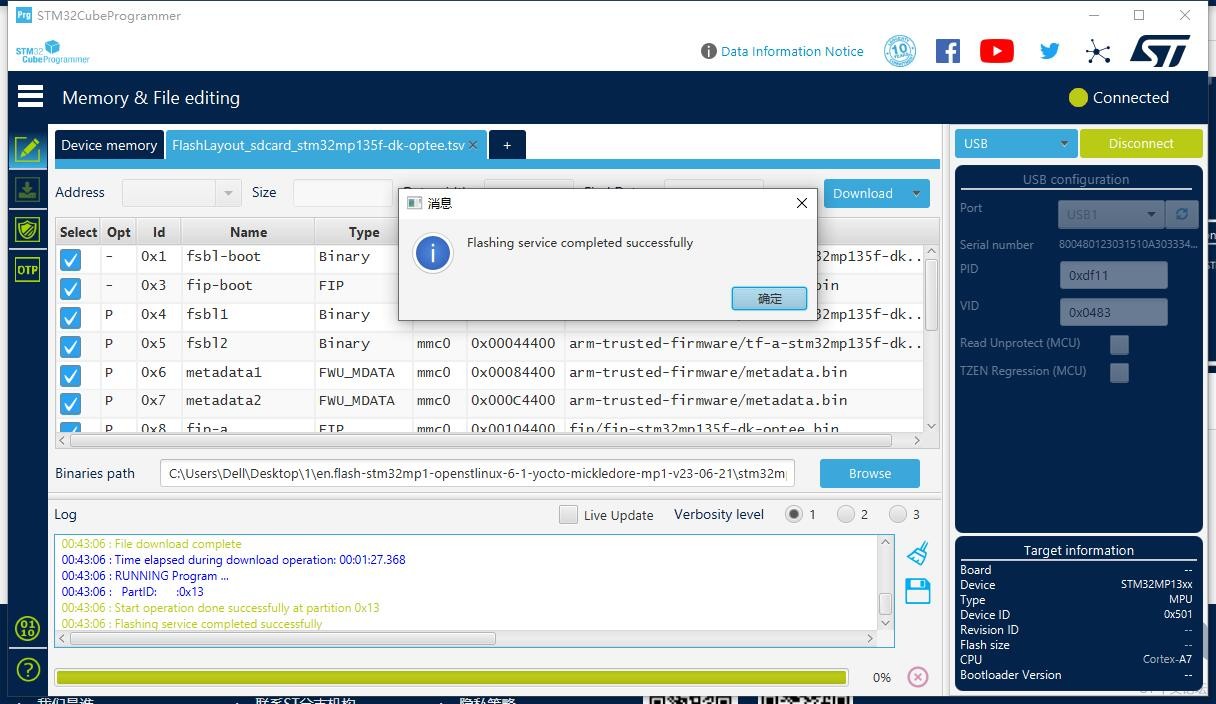Open the hamburger main menu
The image size is (1216, 704).
[30, 96]
